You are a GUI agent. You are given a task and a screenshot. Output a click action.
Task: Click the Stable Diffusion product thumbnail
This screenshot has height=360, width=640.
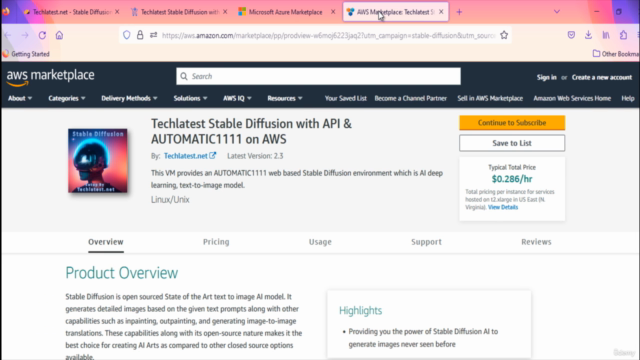tap(98, 161)
